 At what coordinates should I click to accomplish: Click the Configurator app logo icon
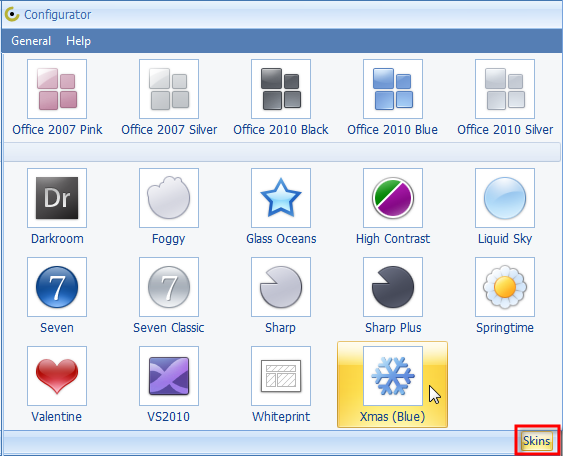click(x=12, y=14)
